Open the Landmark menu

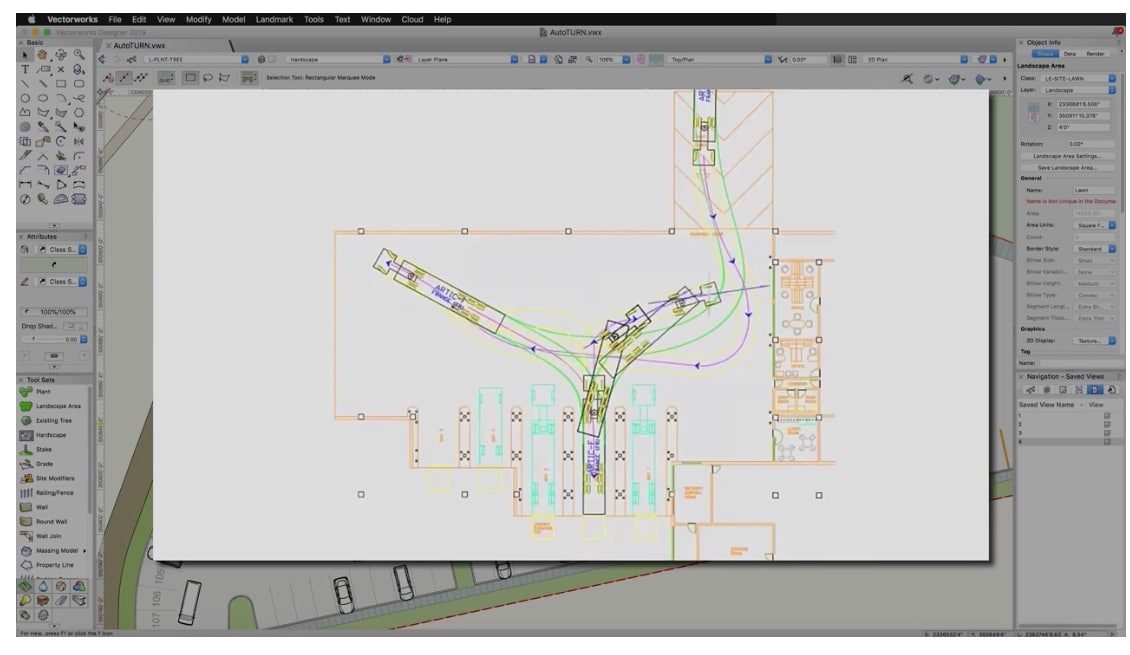(274, 19)
